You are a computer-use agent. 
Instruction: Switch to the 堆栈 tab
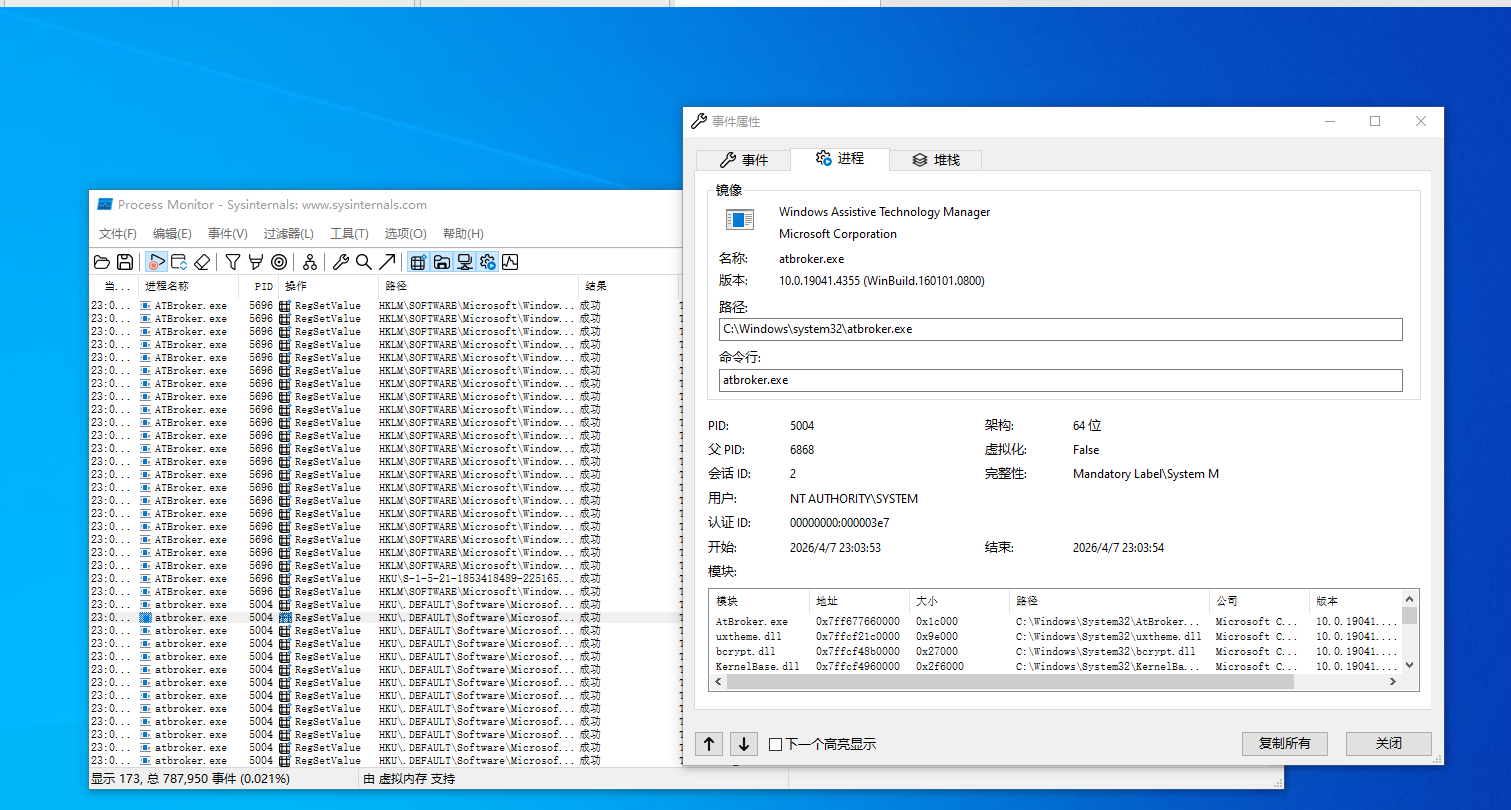pos(934,160)
